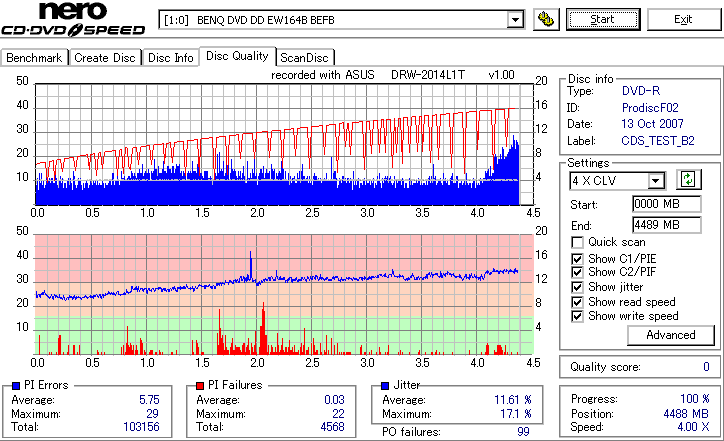Enable the Quick scan checkbox

point(577,242)
